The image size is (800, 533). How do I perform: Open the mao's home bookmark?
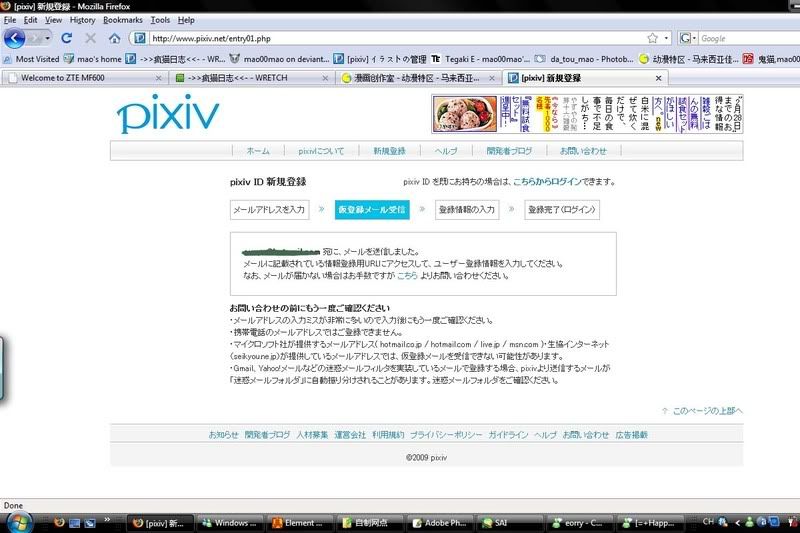(x=93, y=59)
